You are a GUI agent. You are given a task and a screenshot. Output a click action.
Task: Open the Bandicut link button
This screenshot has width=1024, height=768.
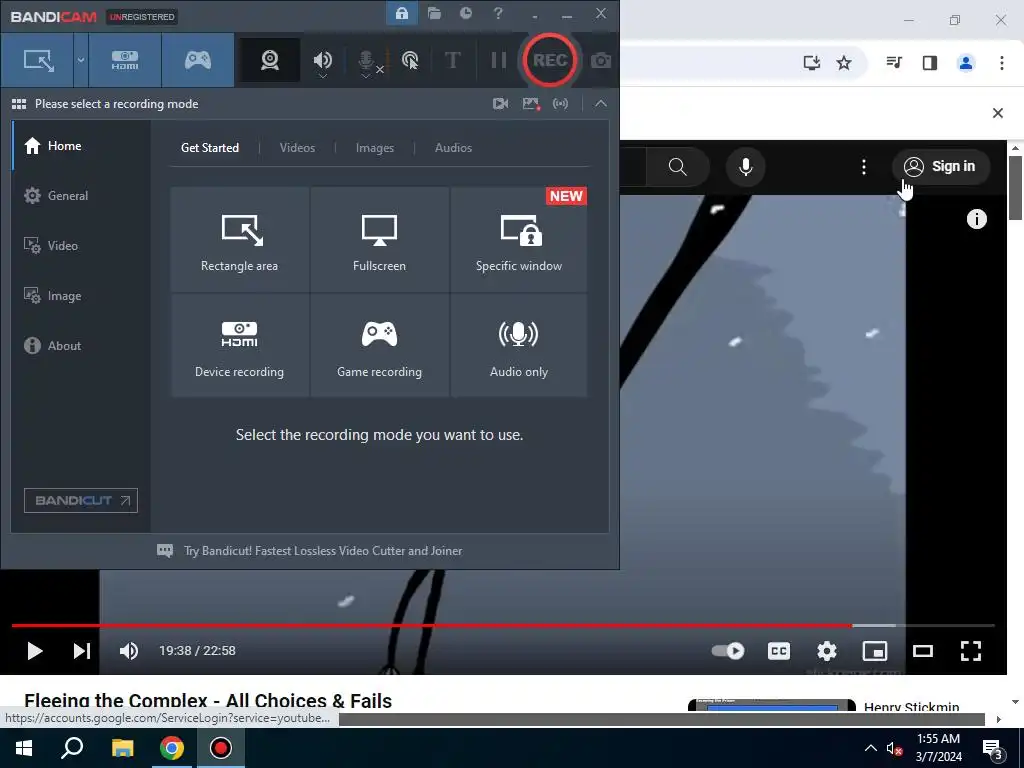[x=81, y=500]
